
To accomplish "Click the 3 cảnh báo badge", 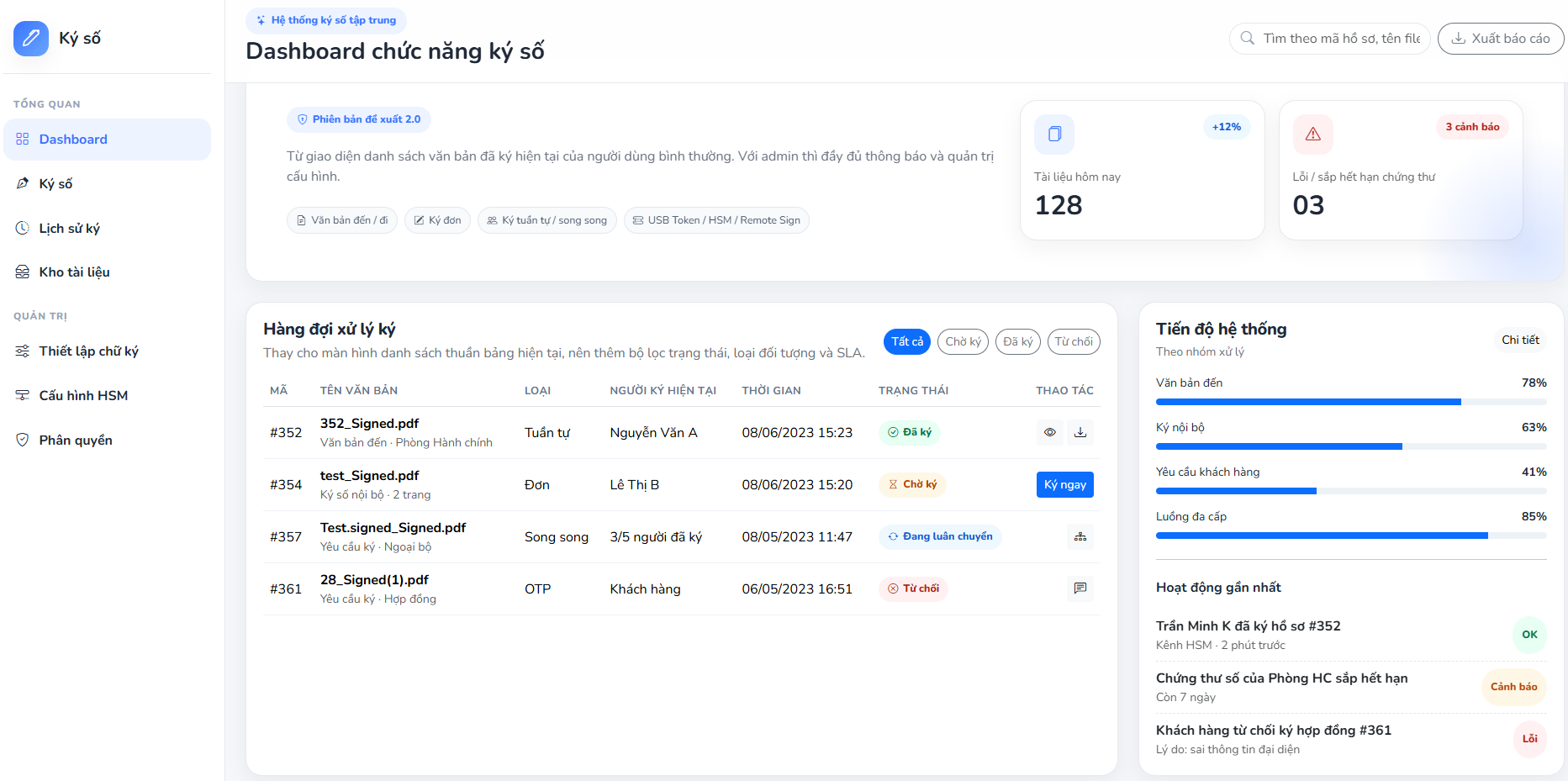I will [x=1472, y=127].
